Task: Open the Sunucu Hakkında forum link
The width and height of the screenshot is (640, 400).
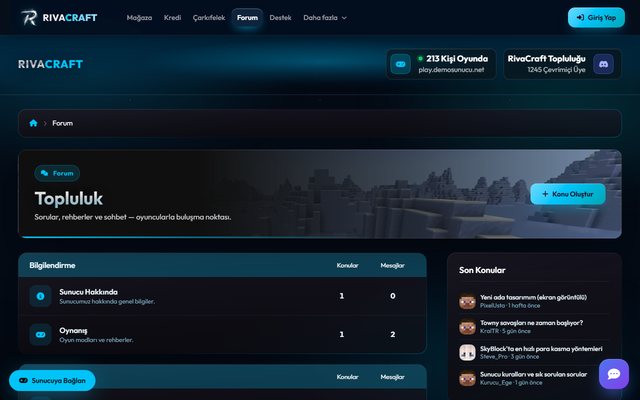Action: pos(89,292)
